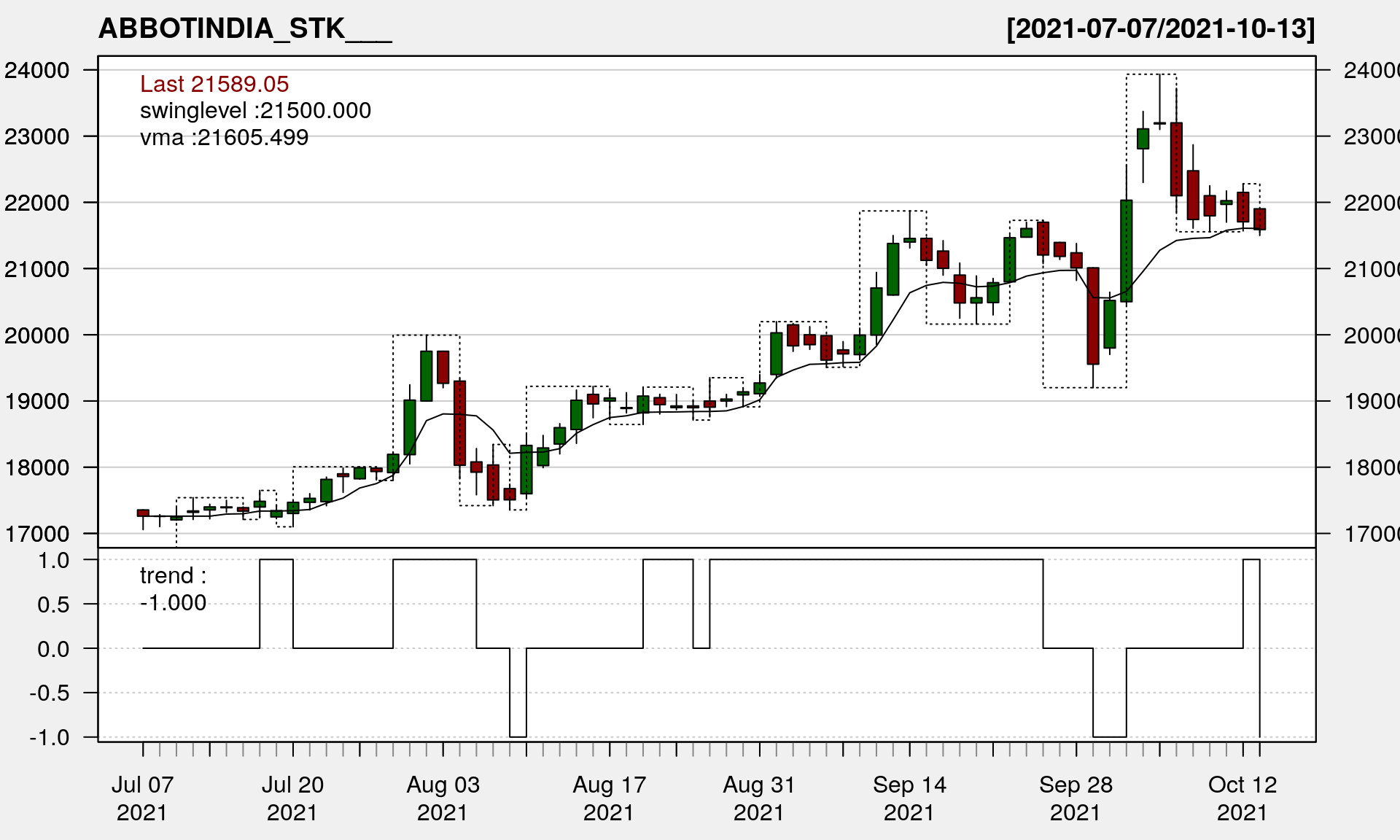The image size is (1400, 840).
Task: Click the 17000 left price axis label
Action: pos(37,534)
